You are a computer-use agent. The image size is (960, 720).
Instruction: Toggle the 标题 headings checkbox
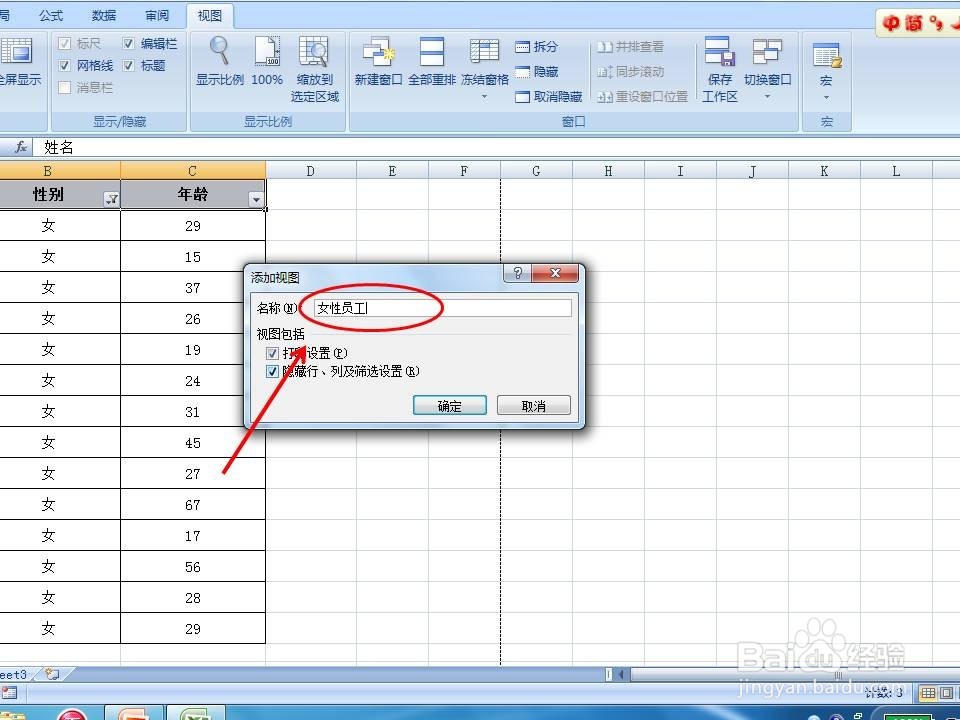pyautogui.click(x=128, y=66)
